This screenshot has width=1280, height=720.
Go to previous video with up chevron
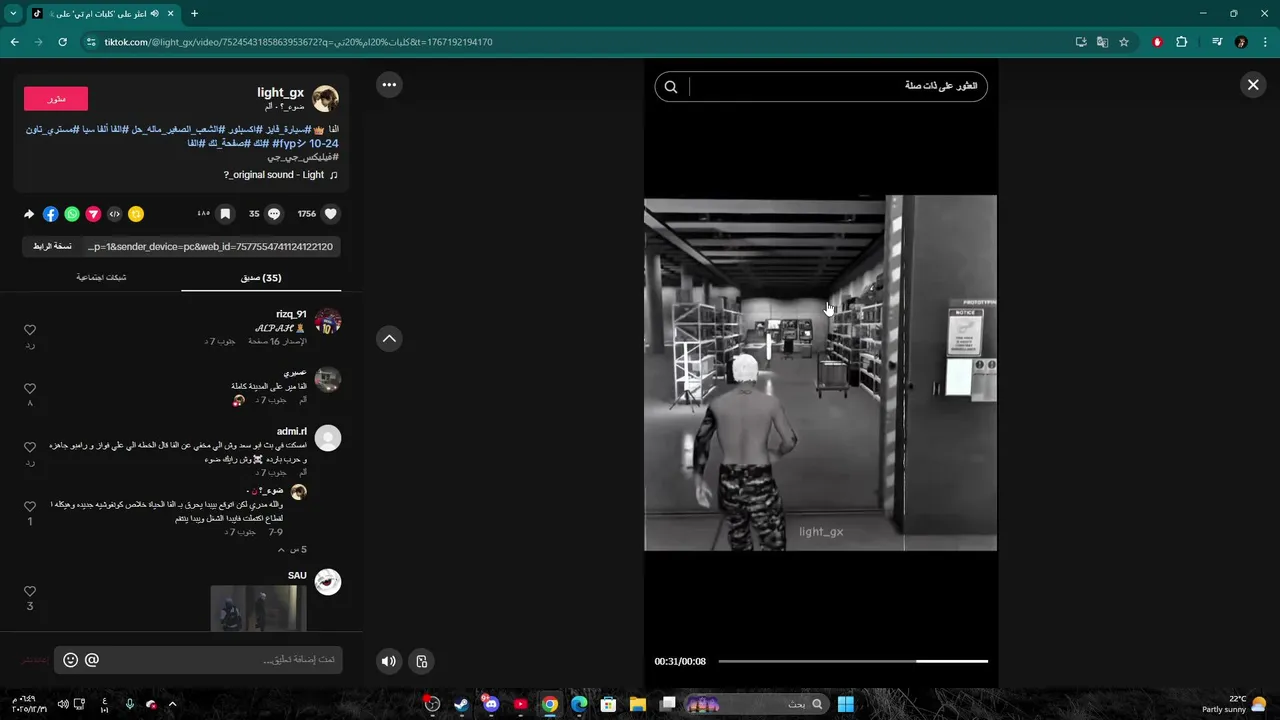click(389, 338)
